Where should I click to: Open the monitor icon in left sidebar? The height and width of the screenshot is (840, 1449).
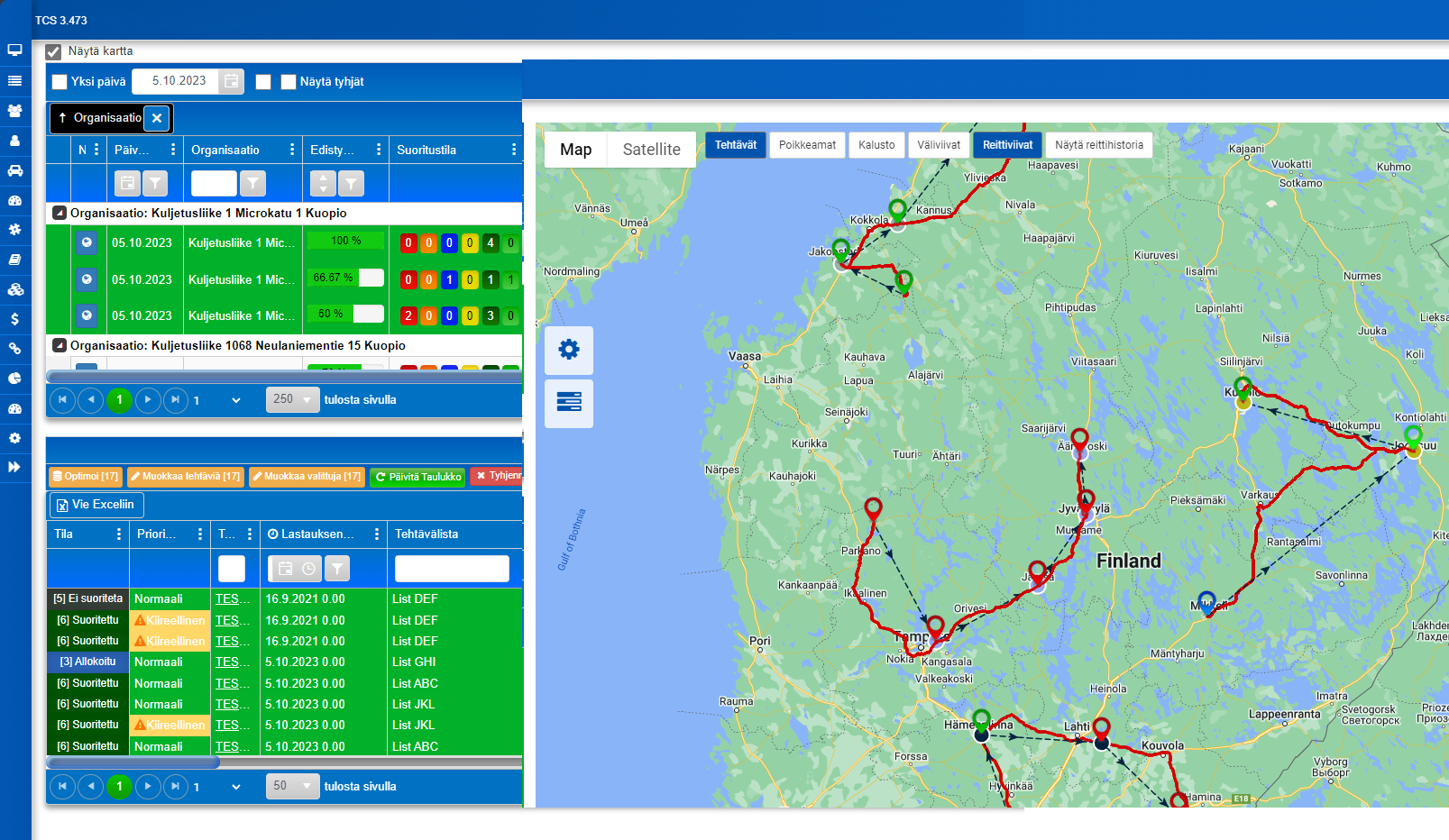pos(14,50)
